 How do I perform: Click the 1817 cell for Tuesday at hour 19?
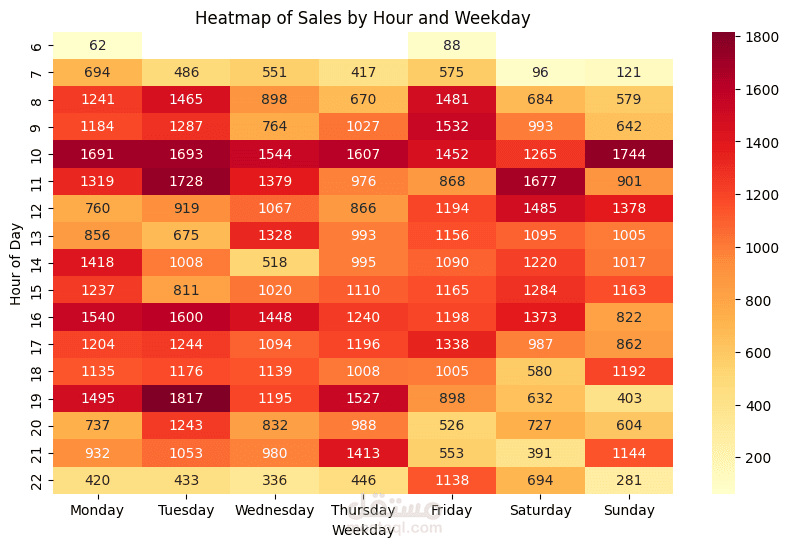pyautogui.click(x=186, y=398)
